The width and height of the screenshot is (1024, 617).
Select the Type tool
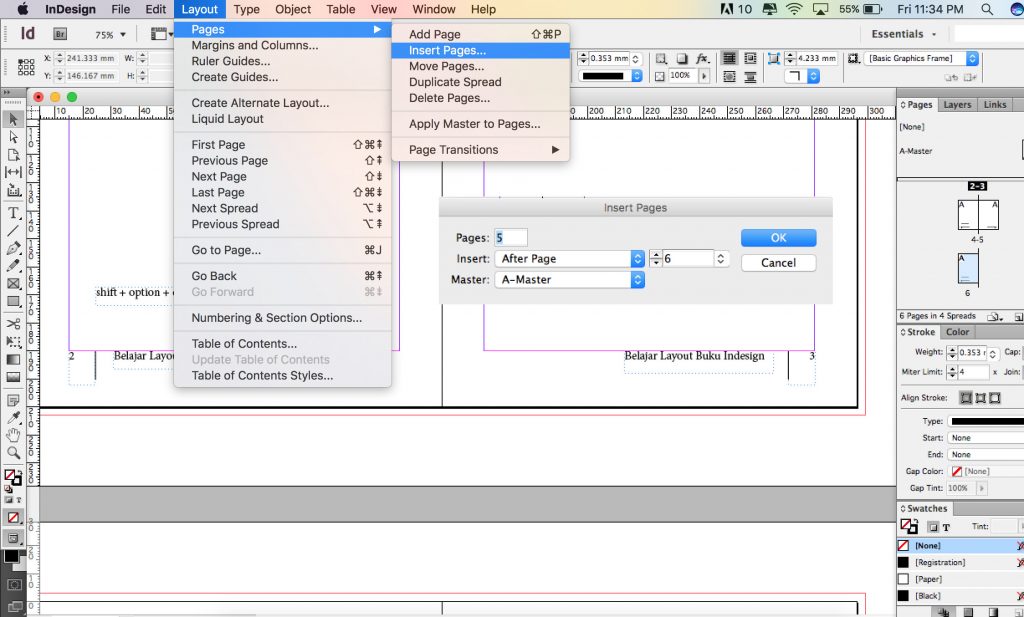pyautogui.click(x=13, y=213)
